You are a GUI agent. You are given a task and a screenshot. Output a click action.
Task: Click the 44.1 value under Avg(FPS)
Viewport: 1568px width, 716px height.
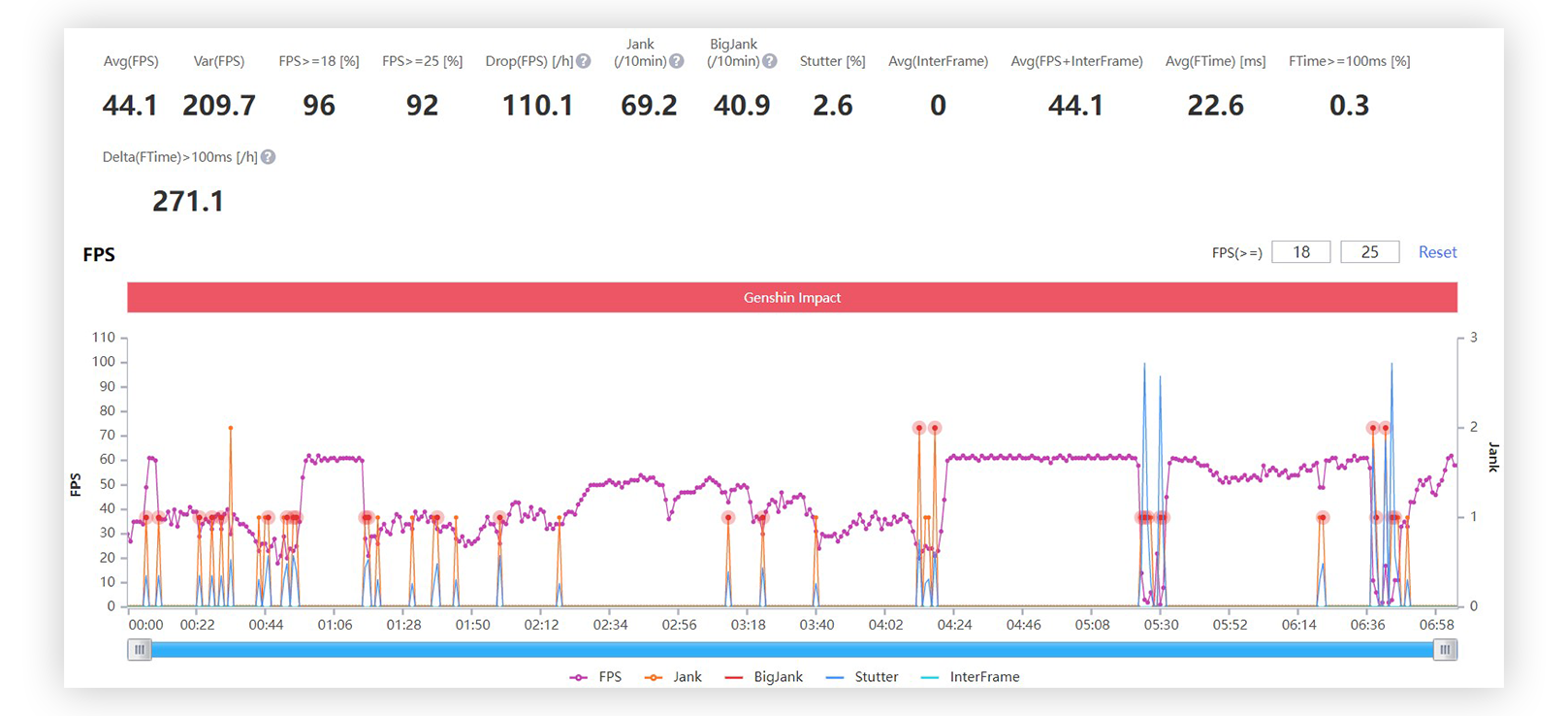pos(130,106)
